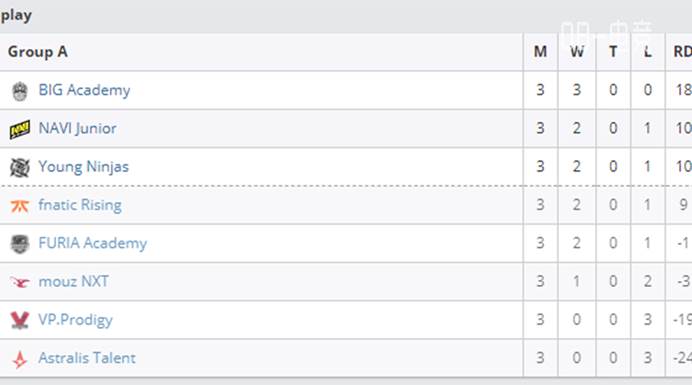Open the FURIA Academy team link
The image size is (692, 385).
[x=92, y=243]
